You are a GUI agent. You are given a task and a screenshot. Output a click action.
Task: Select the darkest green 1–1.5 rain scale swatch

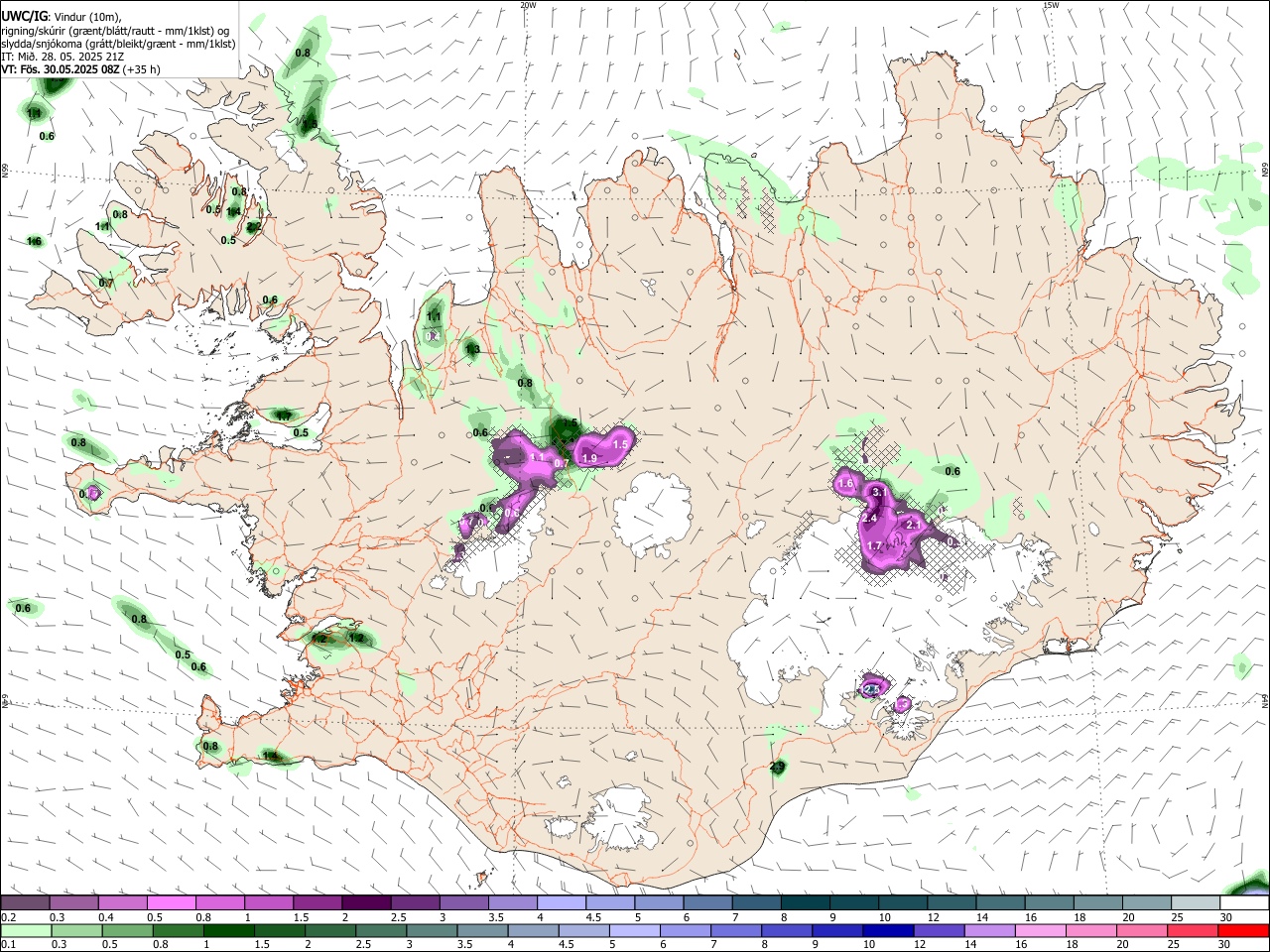228,930
